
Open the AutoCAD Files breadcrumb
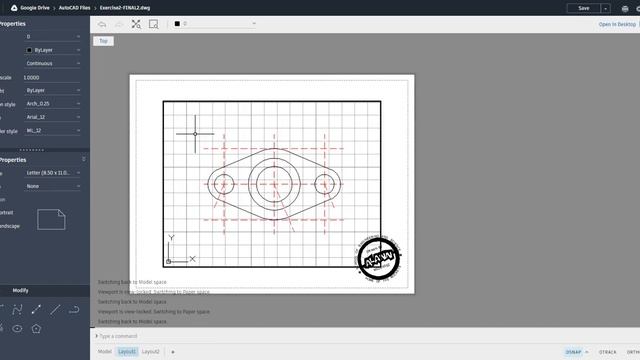[74, 8]
